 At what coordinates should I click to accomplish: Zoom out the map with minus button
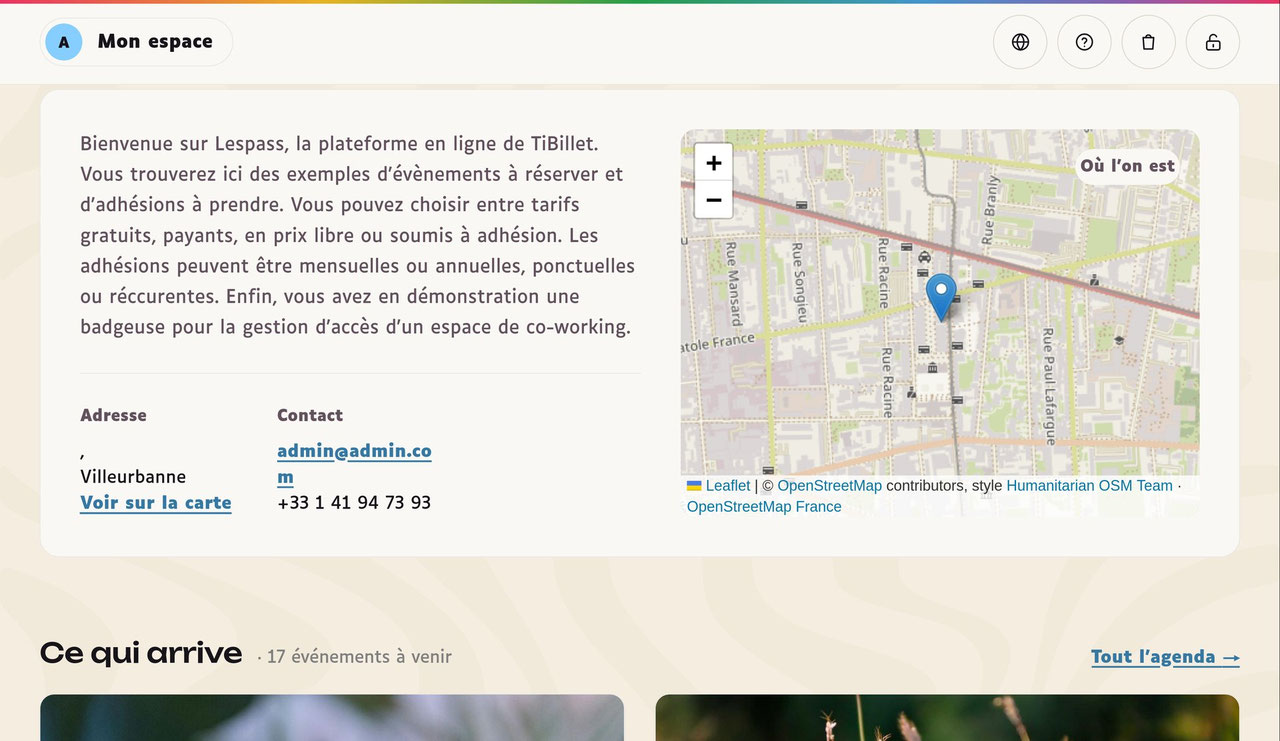click(x=714, y=200)
